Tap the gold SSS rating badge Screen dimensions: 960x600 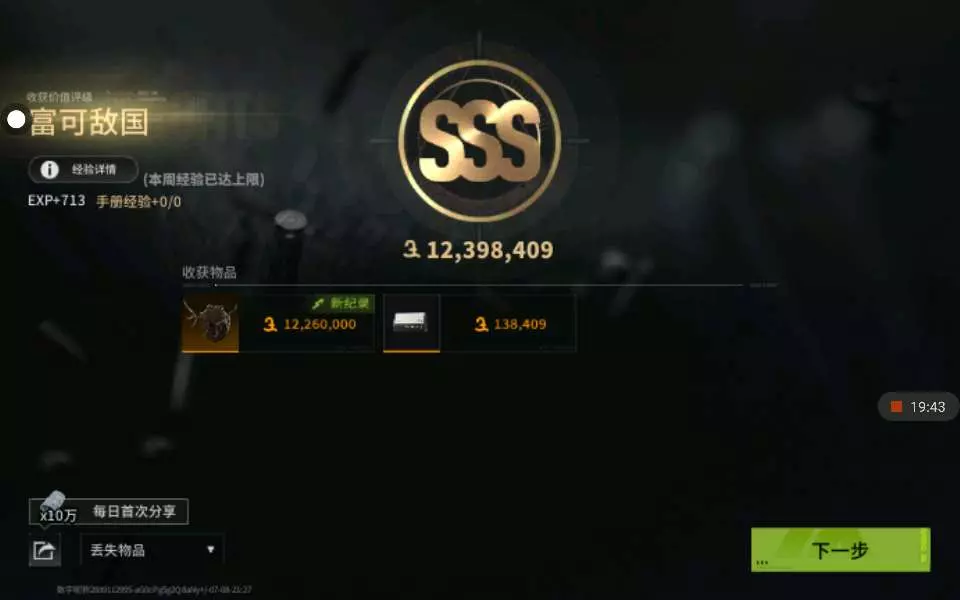[x=479, y=141]
